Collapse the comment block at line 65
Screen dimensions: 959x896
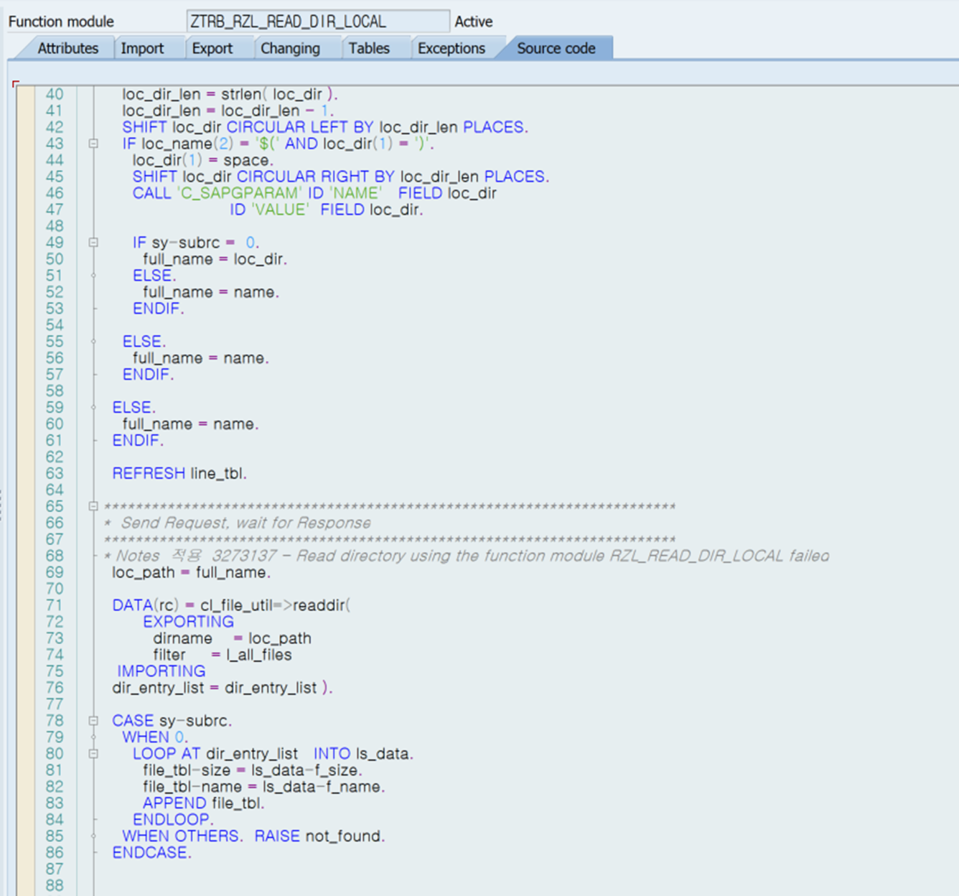pyautogui.click(x=94, y=506)
